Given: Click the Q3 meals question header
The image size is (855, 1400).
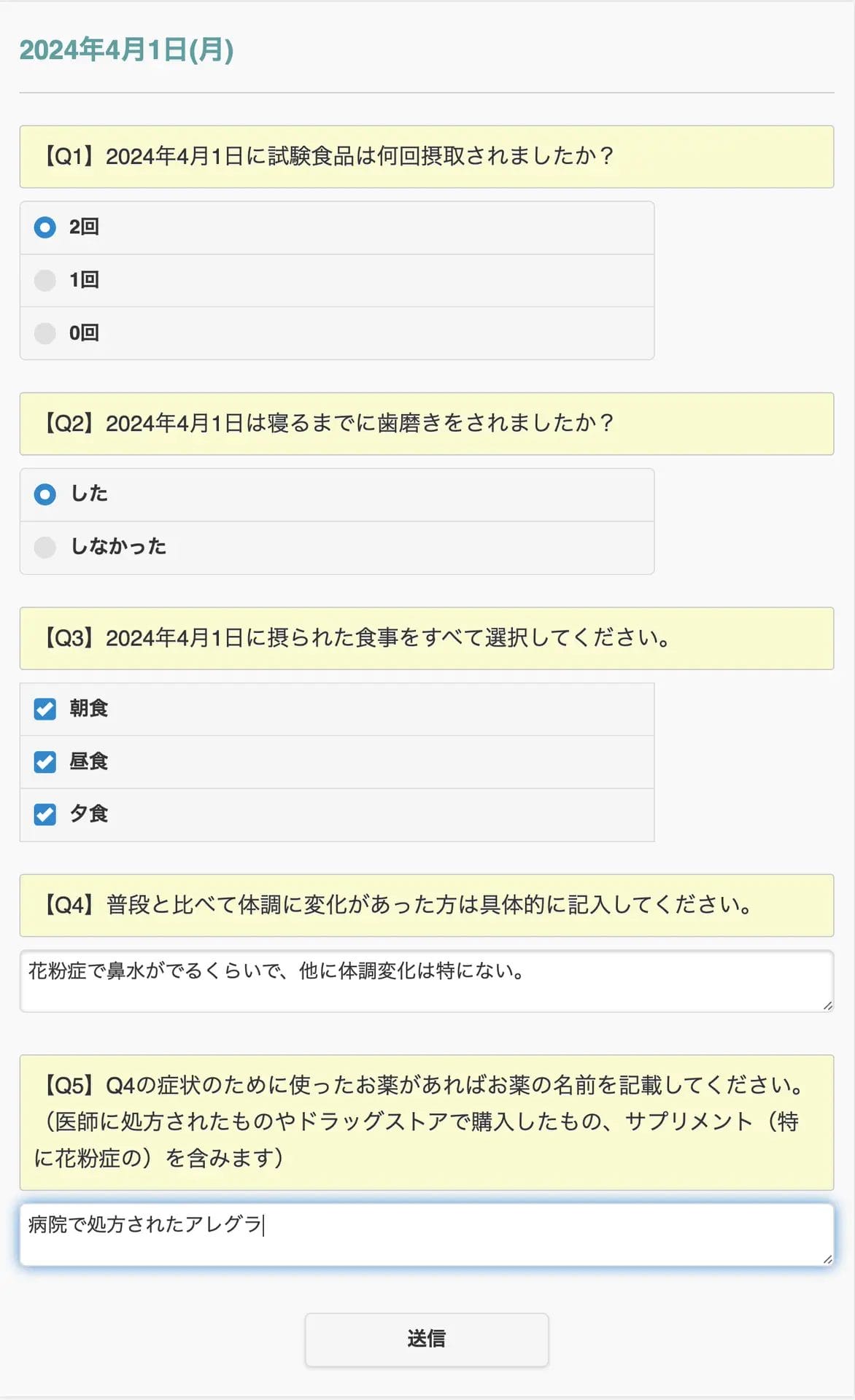Looking at the screenshot, I should coord(427,639).
